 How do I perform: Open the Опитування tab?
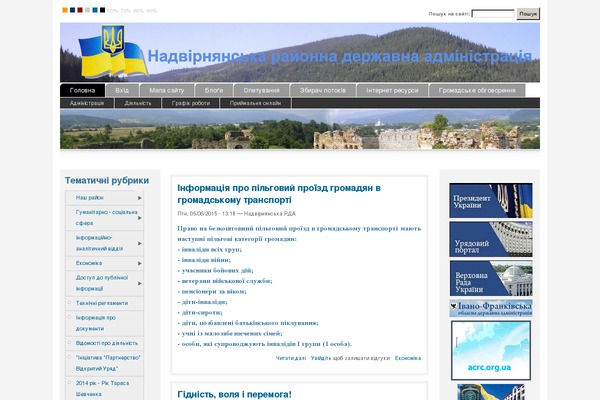[x=261, y=90]
